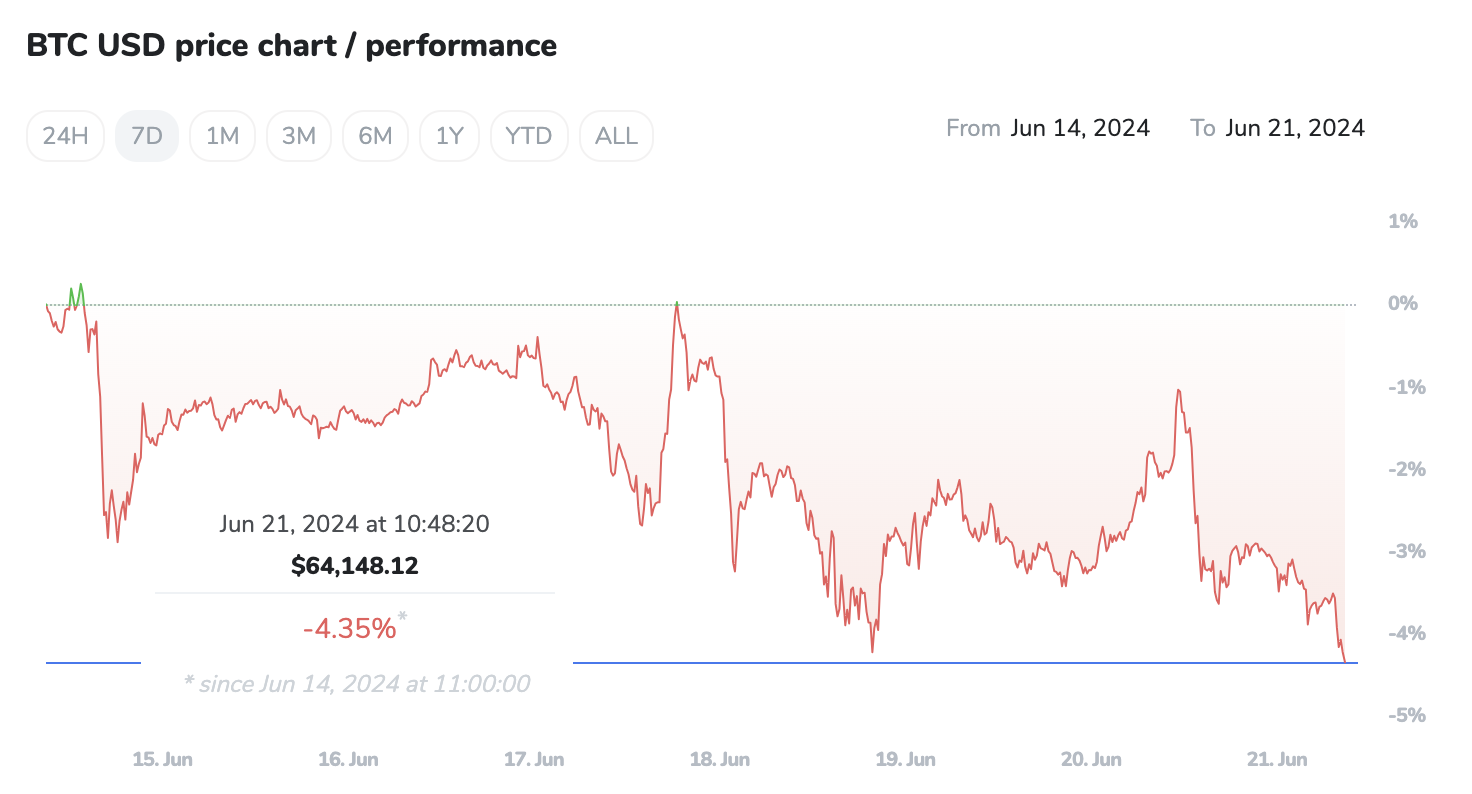Choose the 1M time range
Image resolution: width=1472 pixels, height=794 pixels.
pos(222,136)
